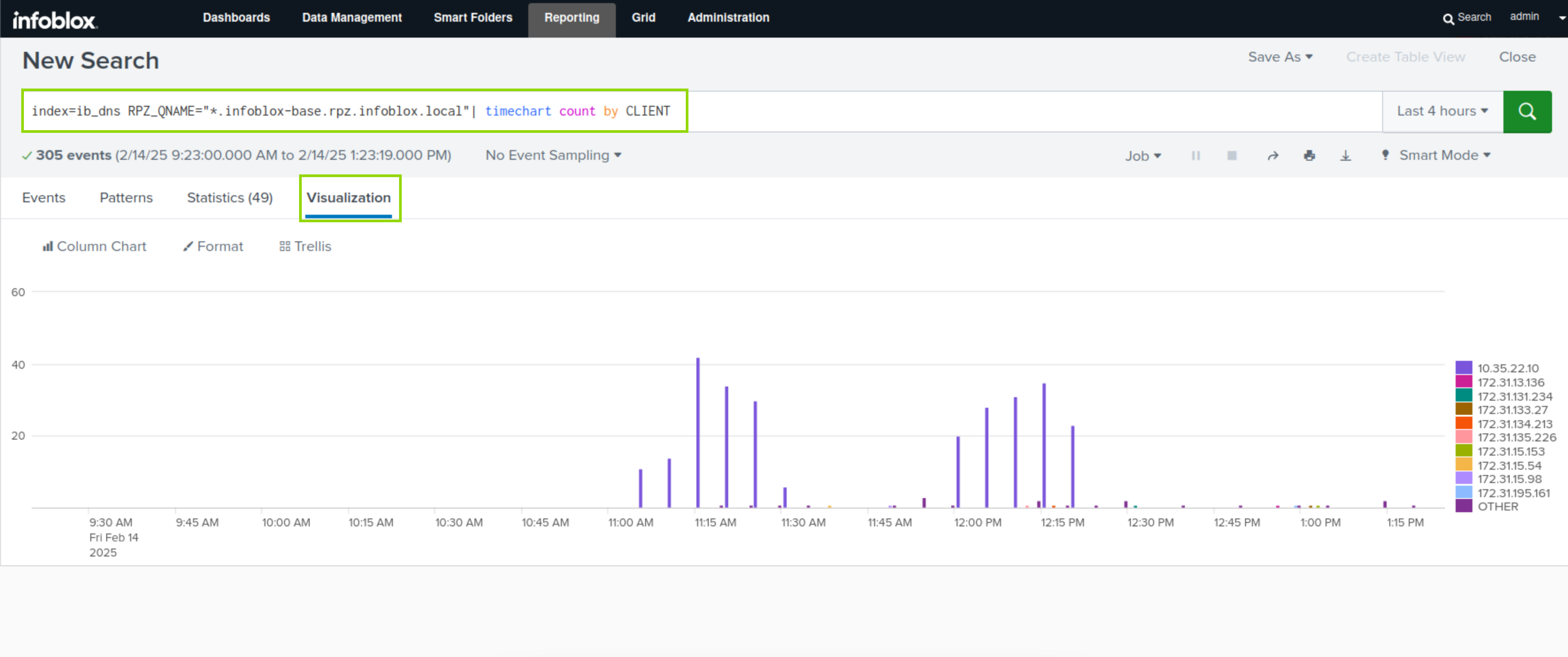
Task: Click the infoblox logo
Action: [x=55, y=20]
